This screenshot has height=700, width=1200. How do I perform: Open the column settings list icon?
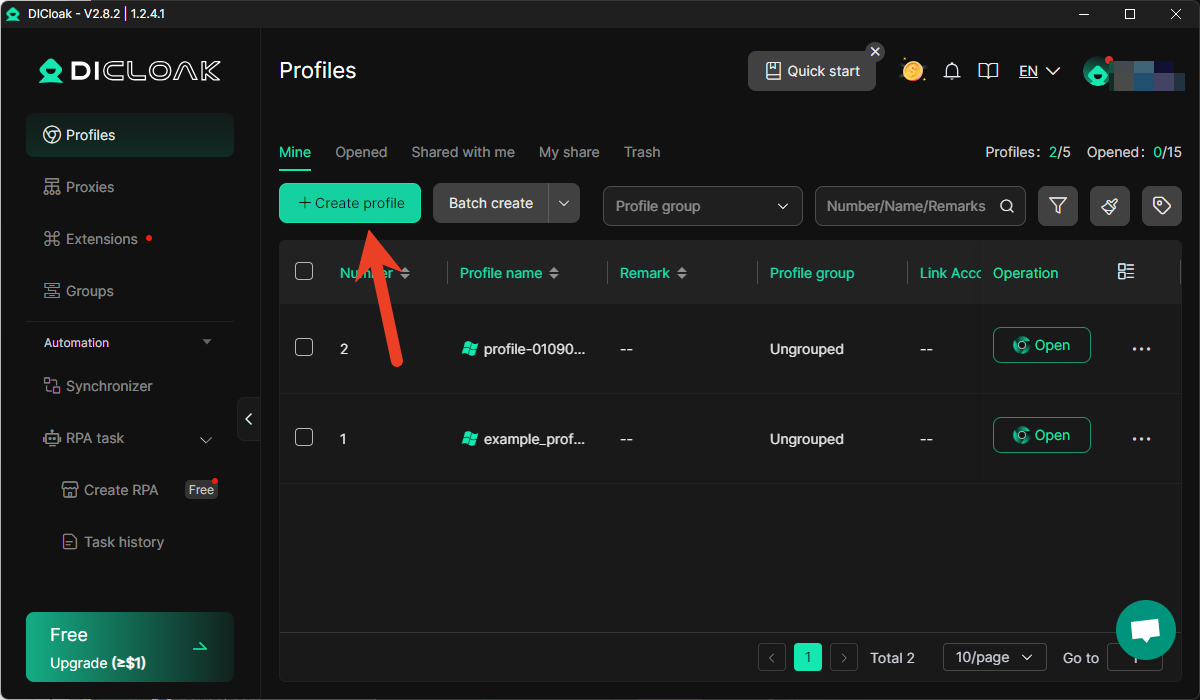1126,272
